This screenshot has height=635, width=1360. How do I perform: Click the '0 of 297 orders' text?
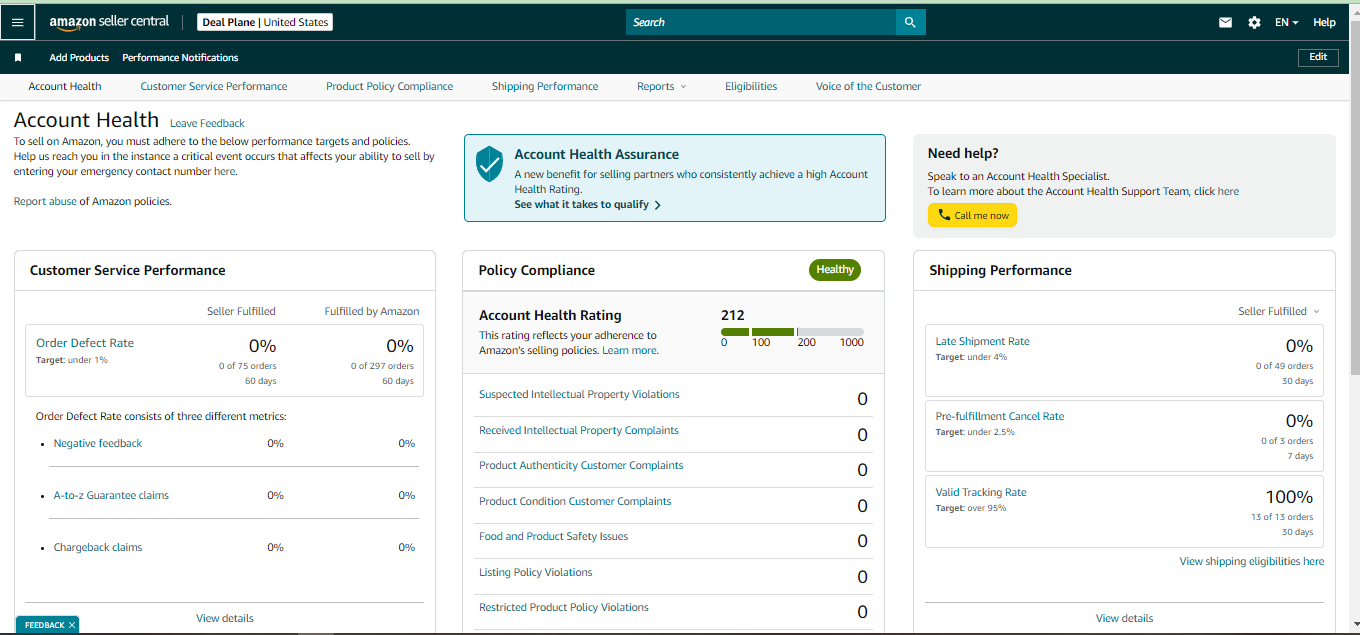[382, 366]
